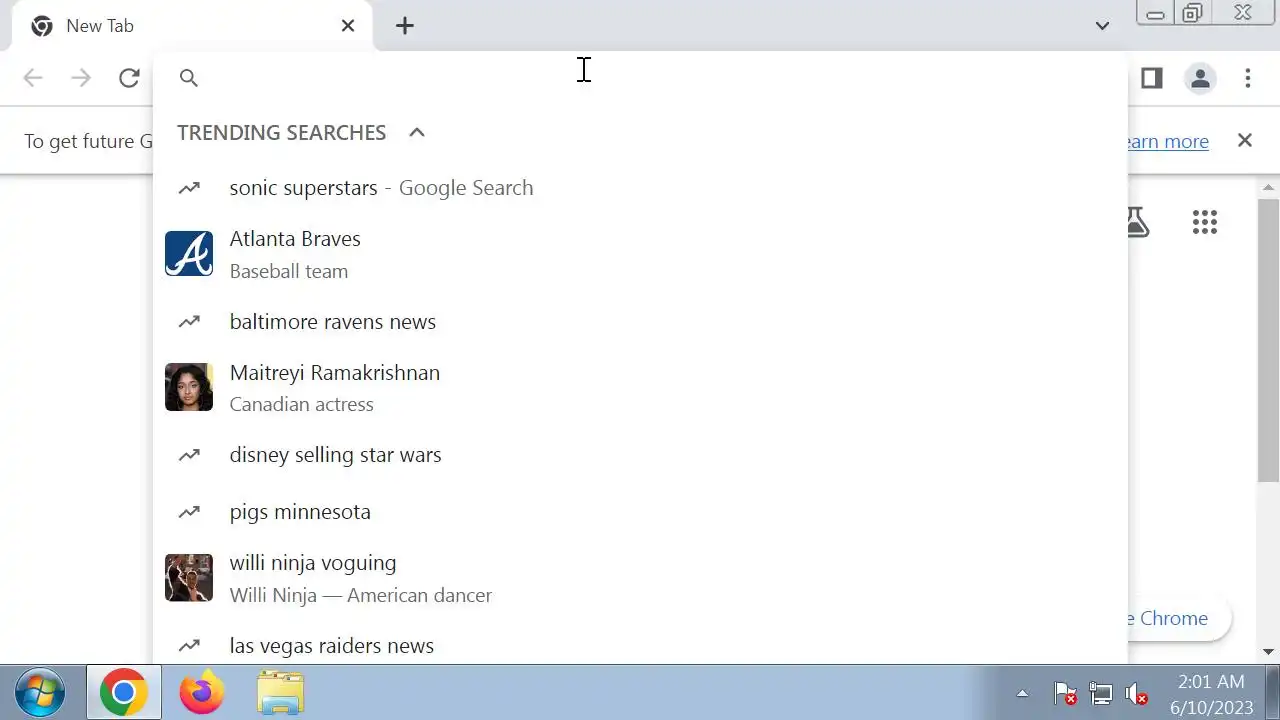
Task: Toggle the side panel icon
Action: [1152, 78]
